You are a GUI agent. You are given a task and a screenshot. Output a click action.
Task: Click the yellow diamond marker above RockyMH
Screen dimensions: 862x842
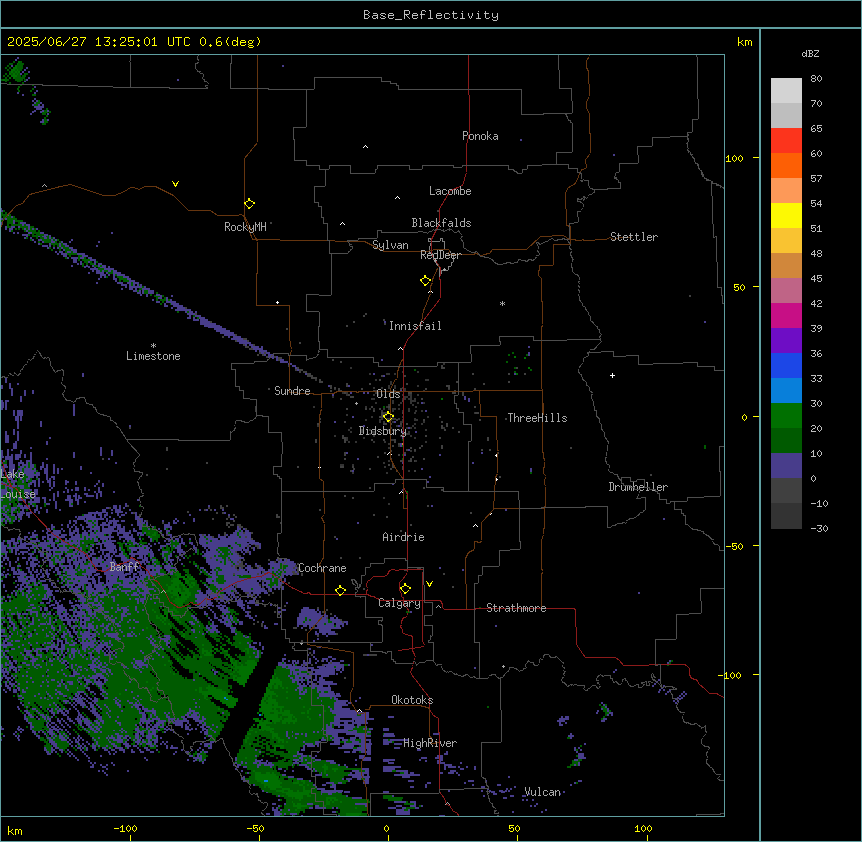(x=250, y=204)
